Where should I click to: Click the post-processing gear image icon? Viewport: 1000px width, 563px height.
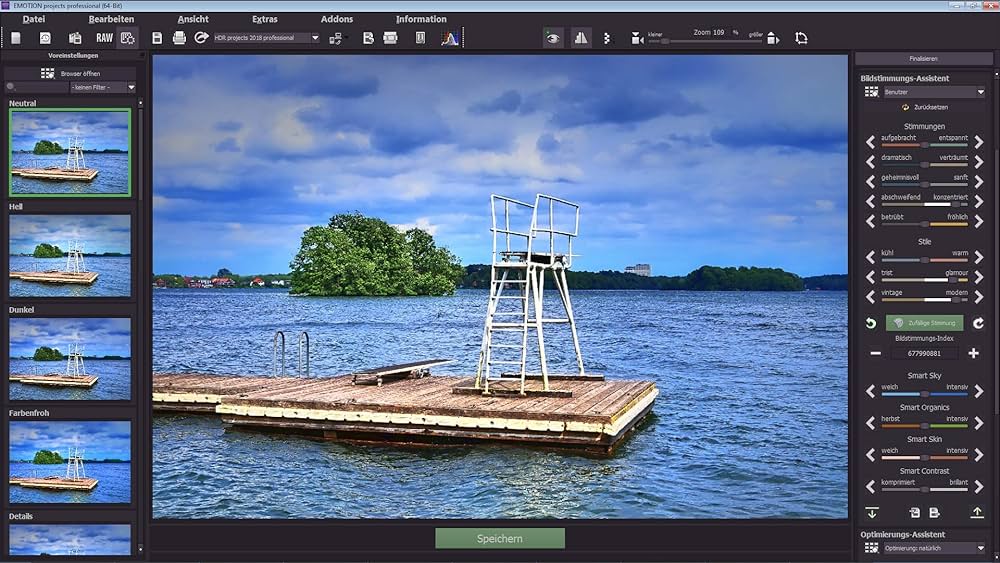(128, 38)
